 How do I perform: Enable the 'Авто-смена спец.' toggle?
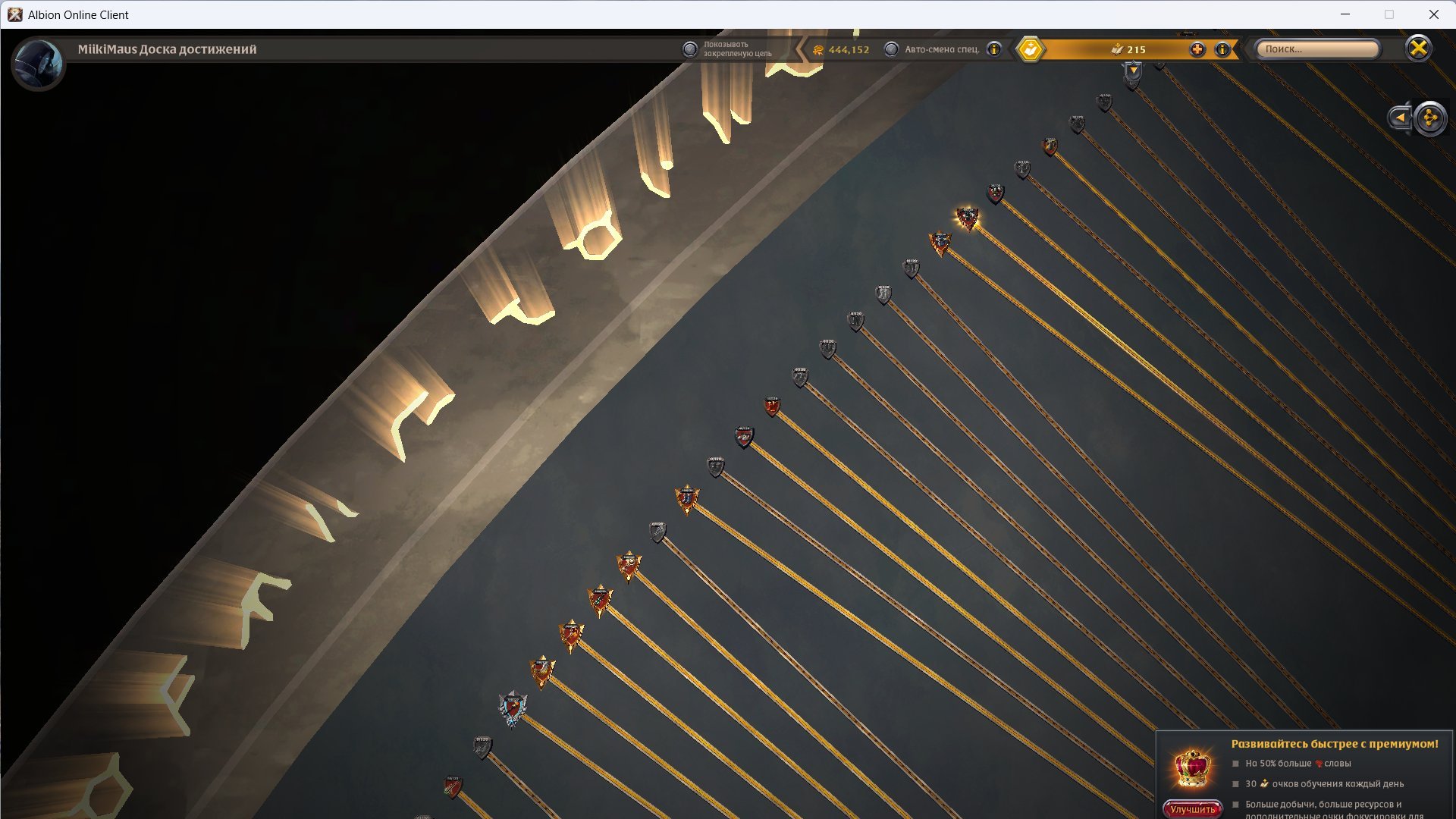(892, 49)
